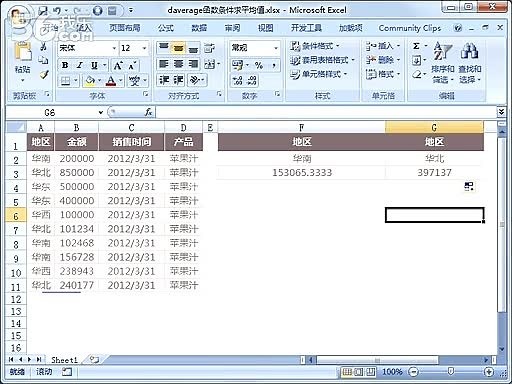
Task: Click 删除 in the cells group
Action: 383,60
